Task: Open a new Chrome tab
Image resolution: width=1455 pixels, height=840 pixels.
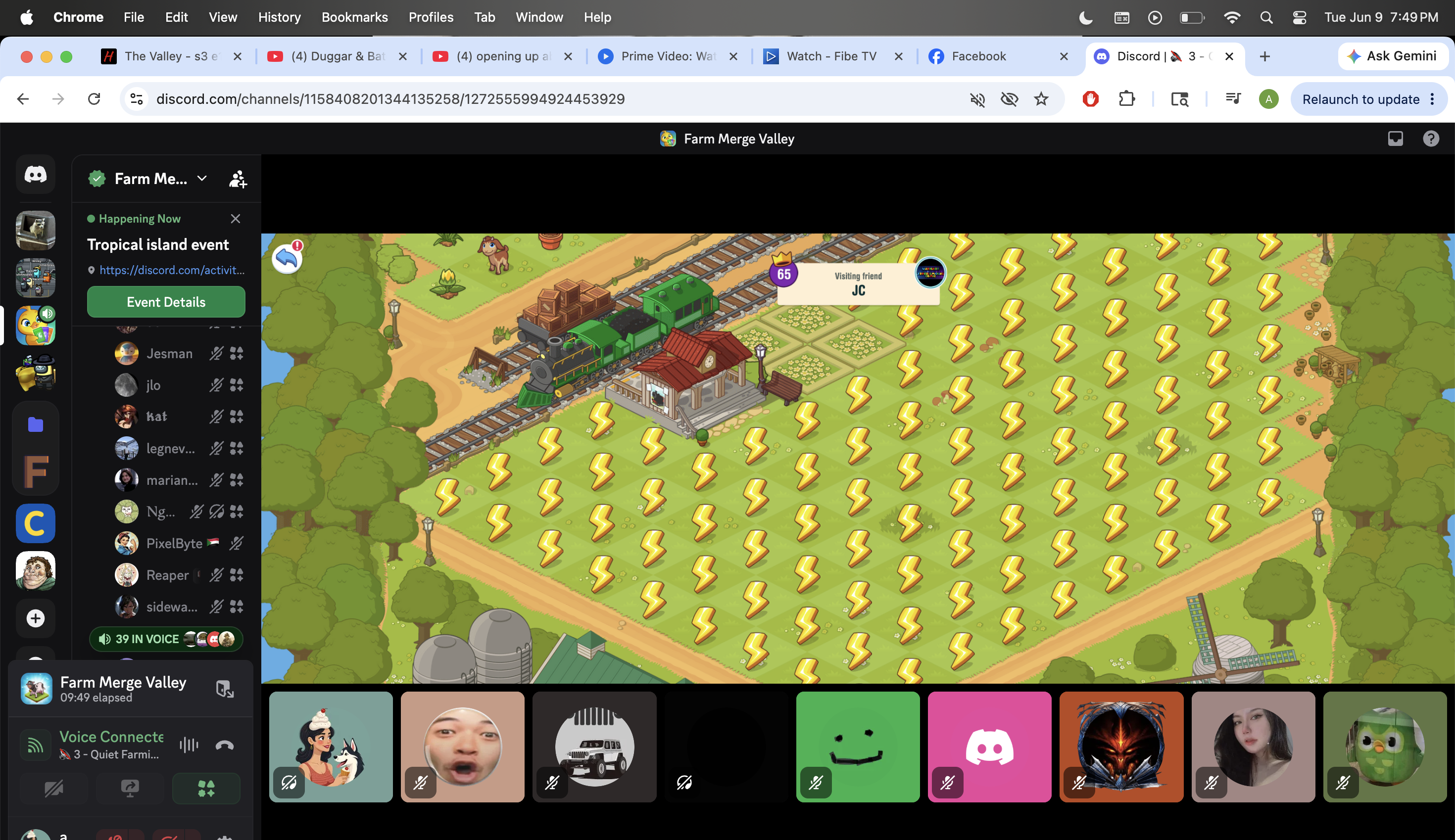Action: [1264, 56]
